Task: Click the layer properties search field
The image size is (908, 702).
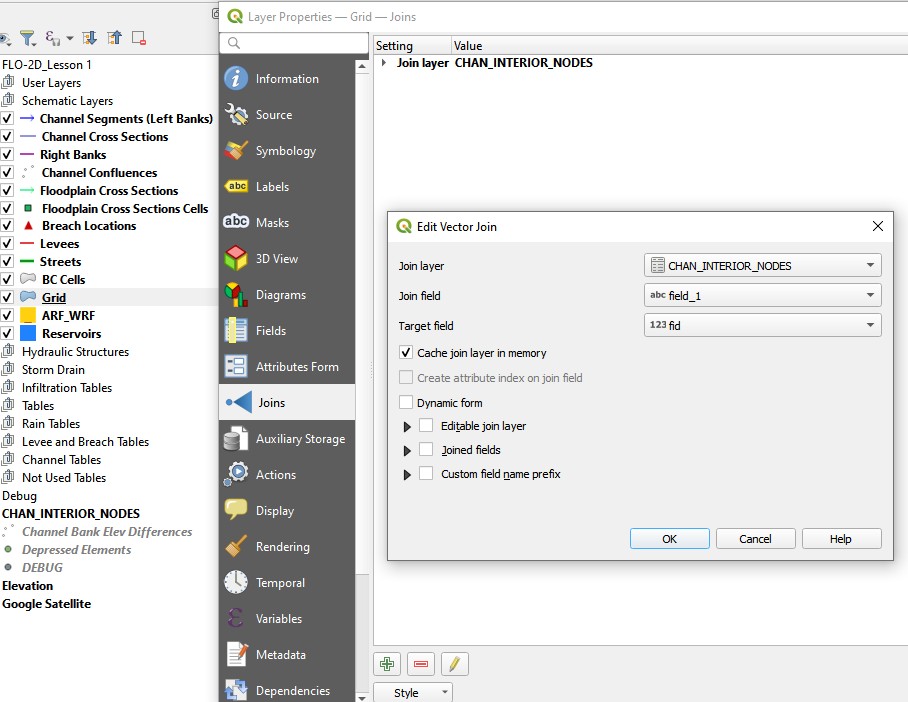Action: coord(295,43)
